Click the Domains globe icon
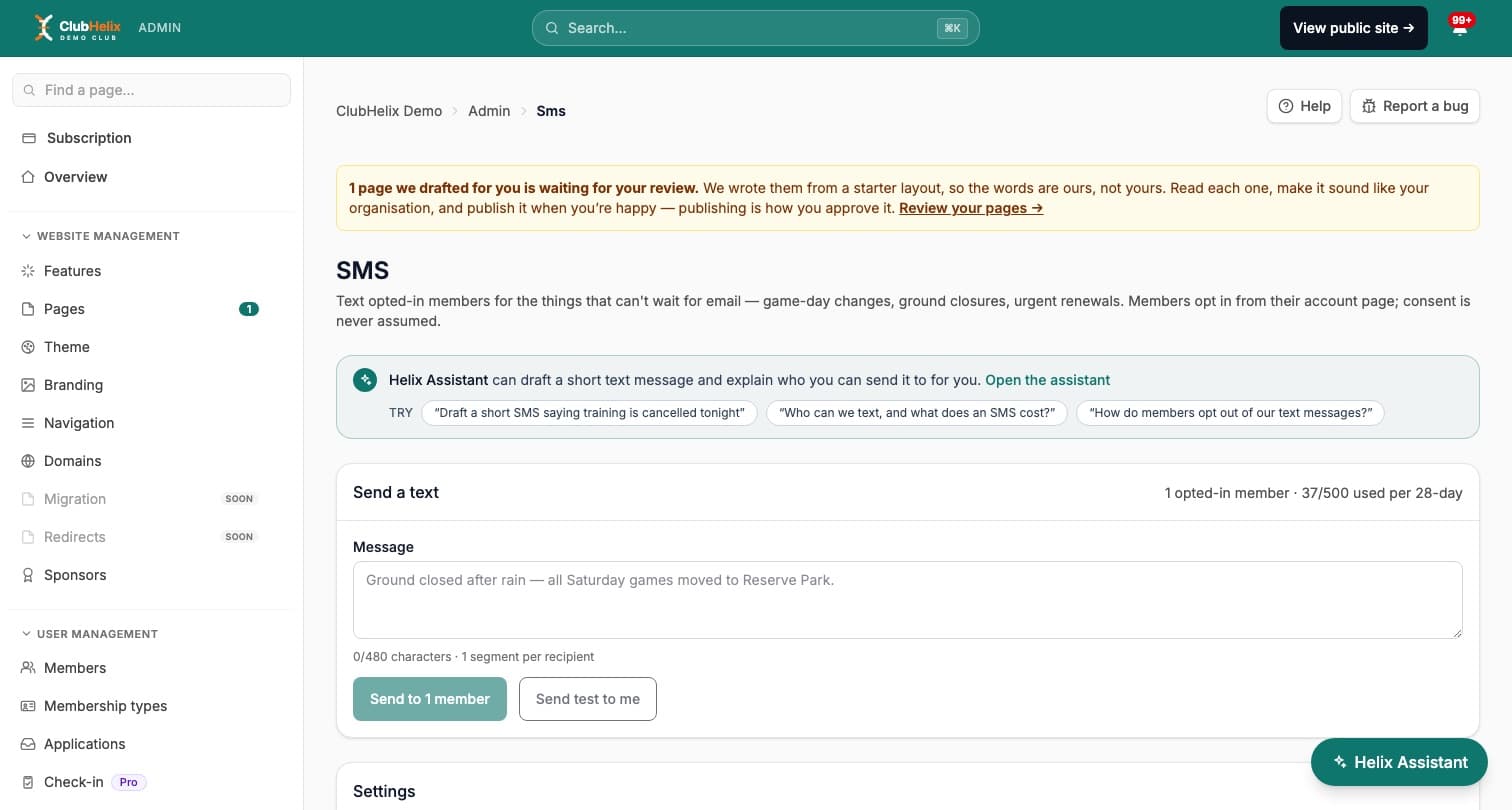 28,461
